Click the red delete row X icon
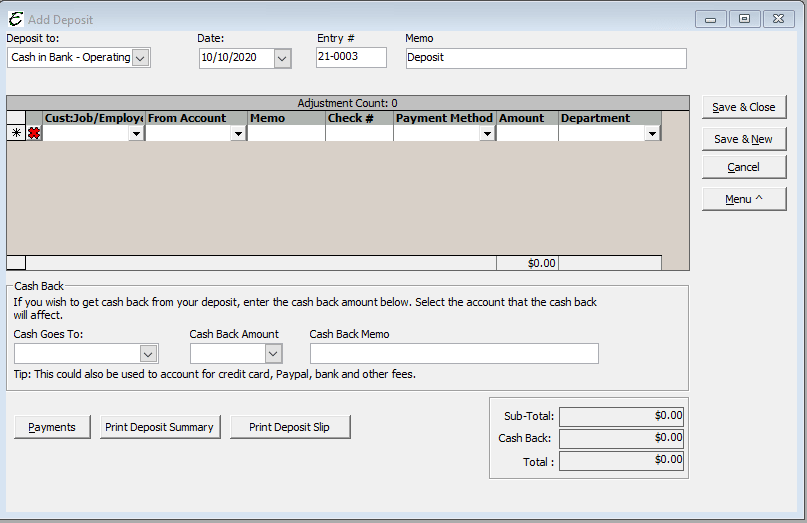The height and width of the screenshot is (523, 807). [x=34, y=133]
